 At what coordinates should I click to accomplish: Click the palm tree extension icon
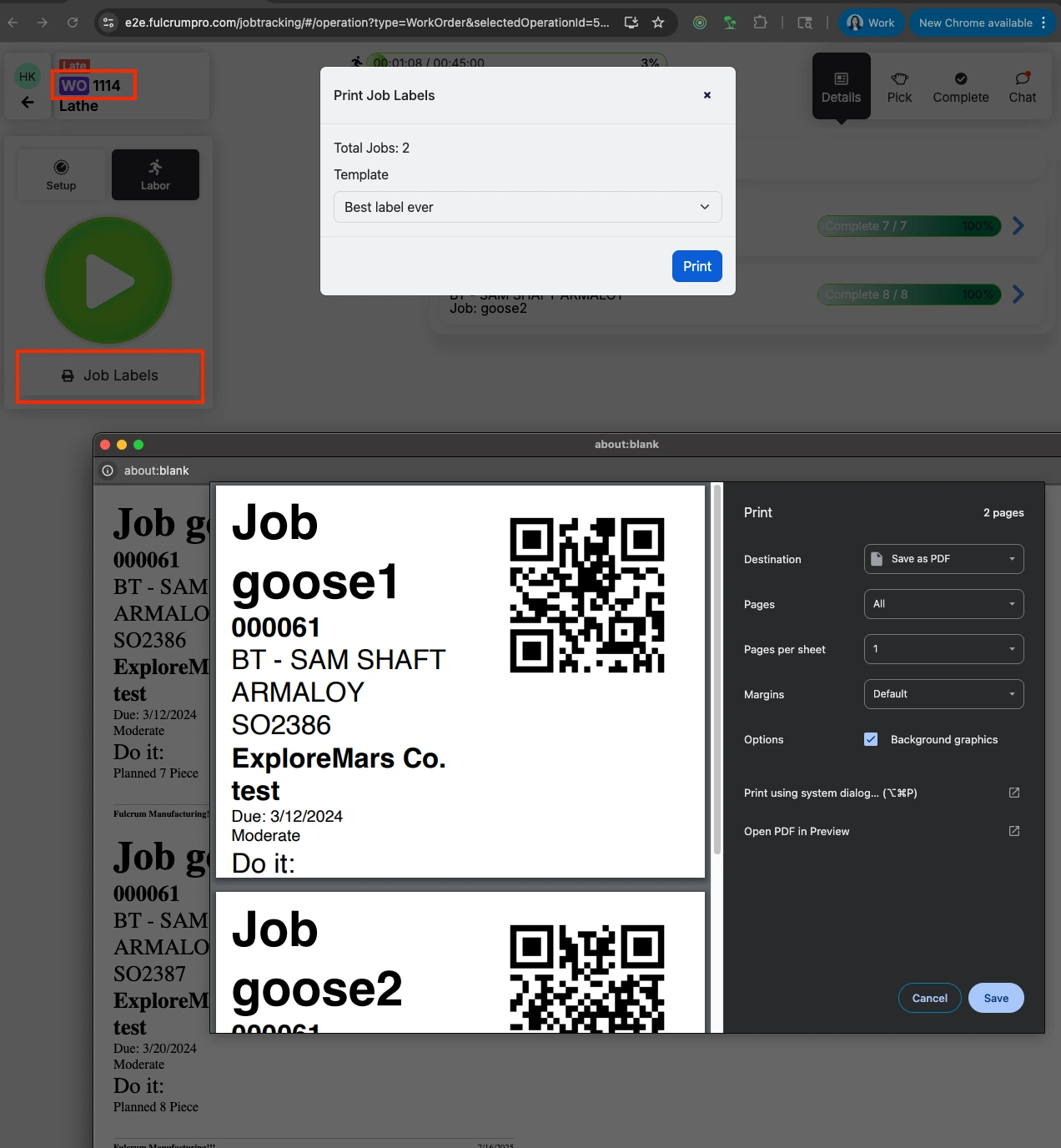[730, 23]
